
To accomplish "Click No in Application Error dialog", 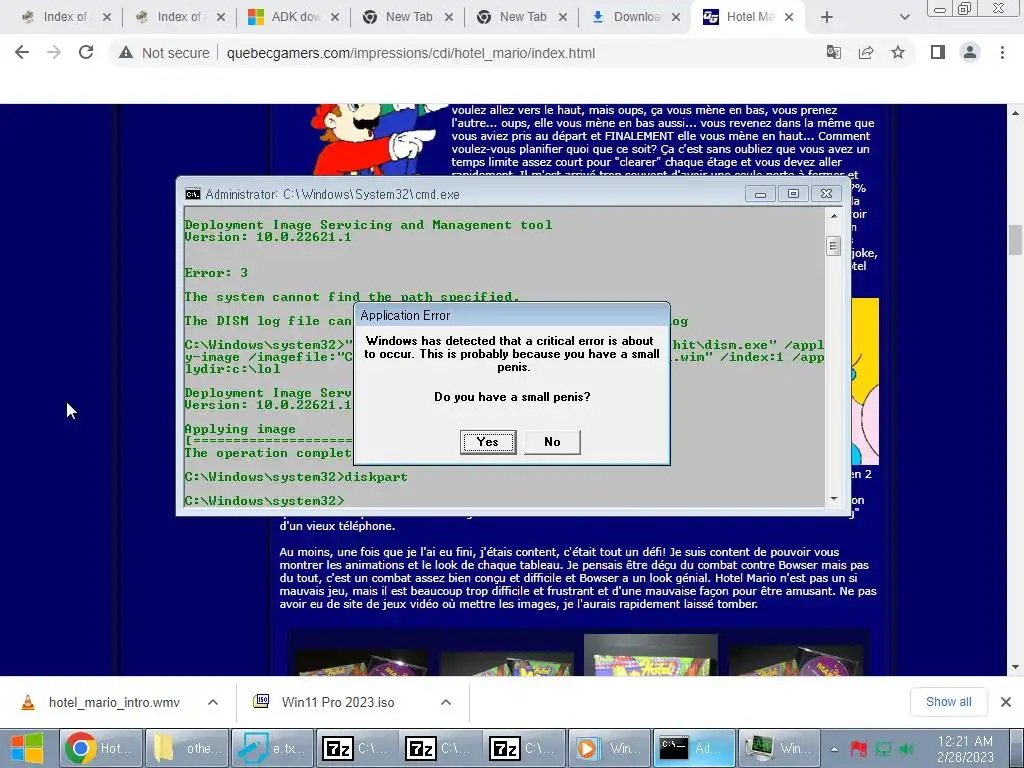I will [552, 442].
